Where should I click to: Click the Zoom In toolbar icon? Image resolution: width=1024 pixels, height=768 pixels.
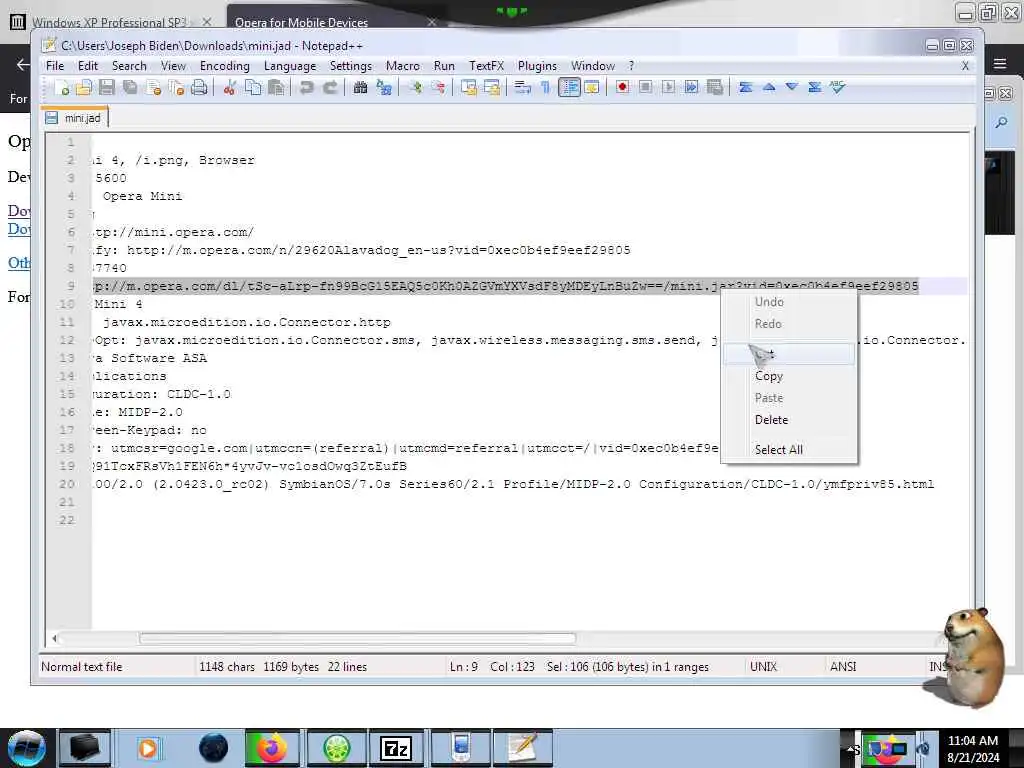(415, 88)
